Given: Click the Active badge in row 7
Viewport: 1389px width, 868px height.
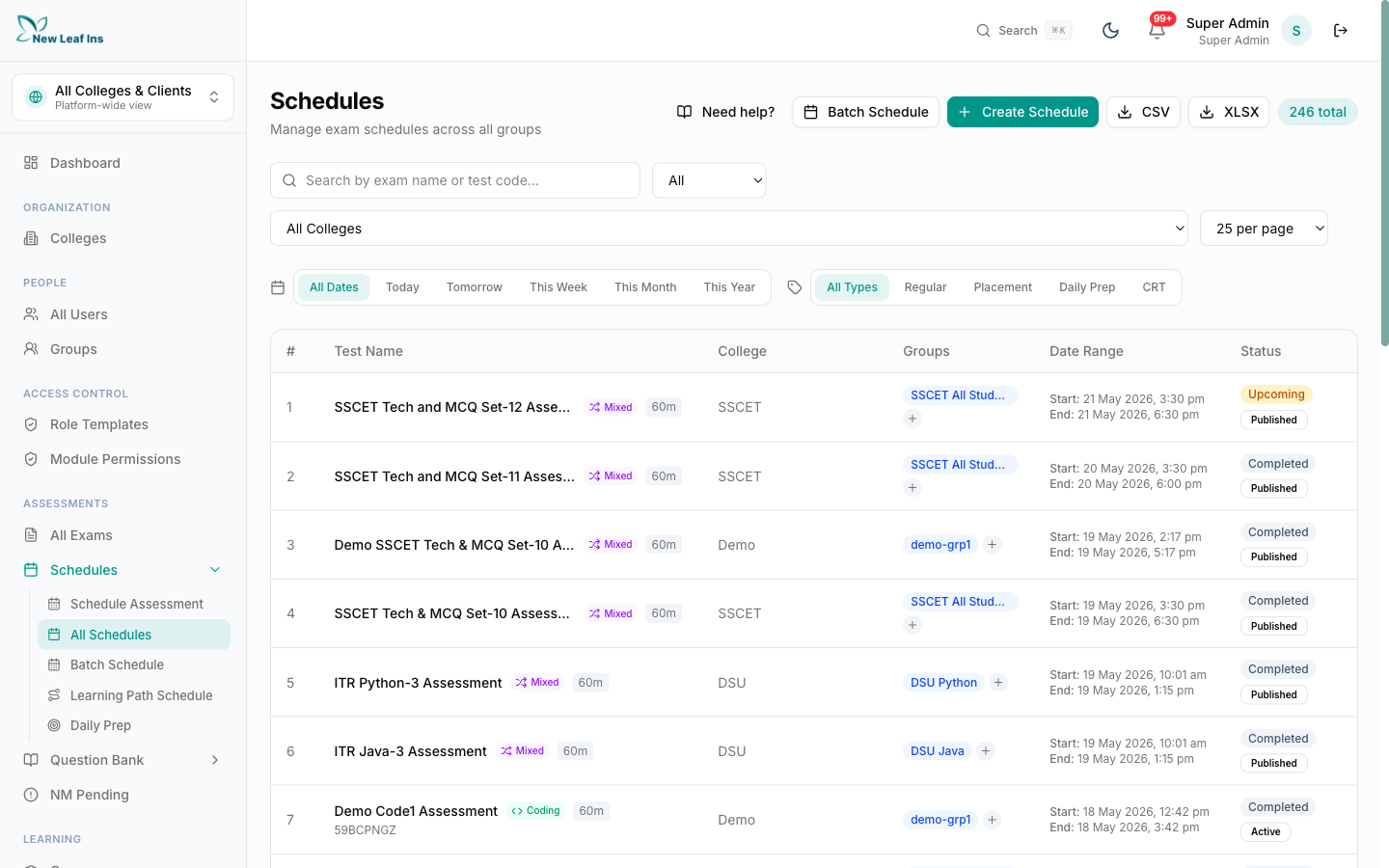Looking at the screenshot, I should click(1266, 832).
